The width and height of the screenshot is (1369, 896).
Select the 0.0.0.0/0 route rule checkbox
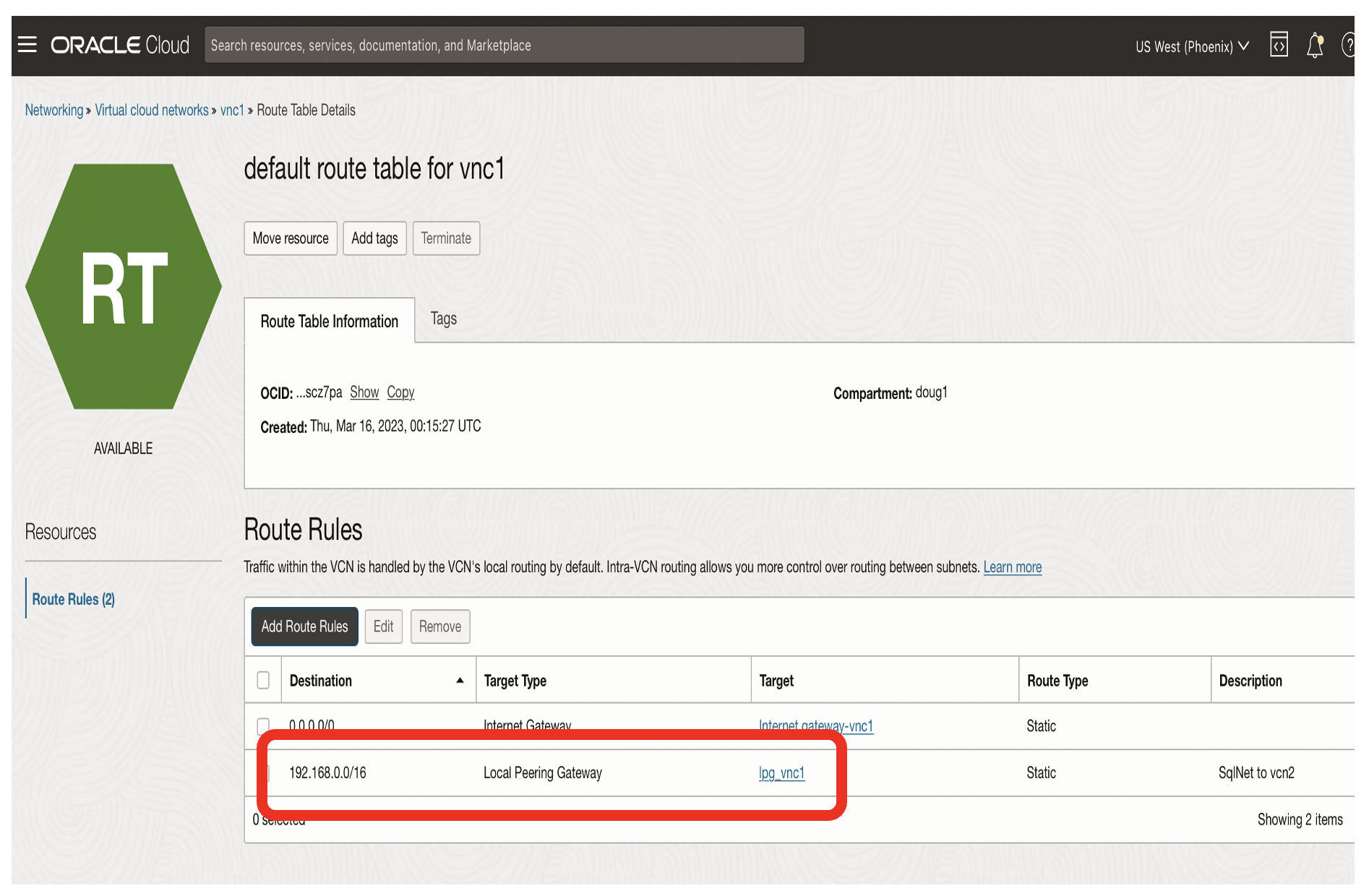tap(262, 726)
